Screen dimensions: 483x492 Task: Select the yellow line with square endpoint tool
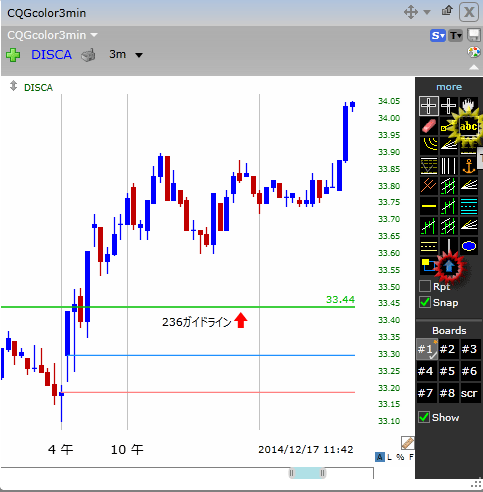[x=447, y=126]
